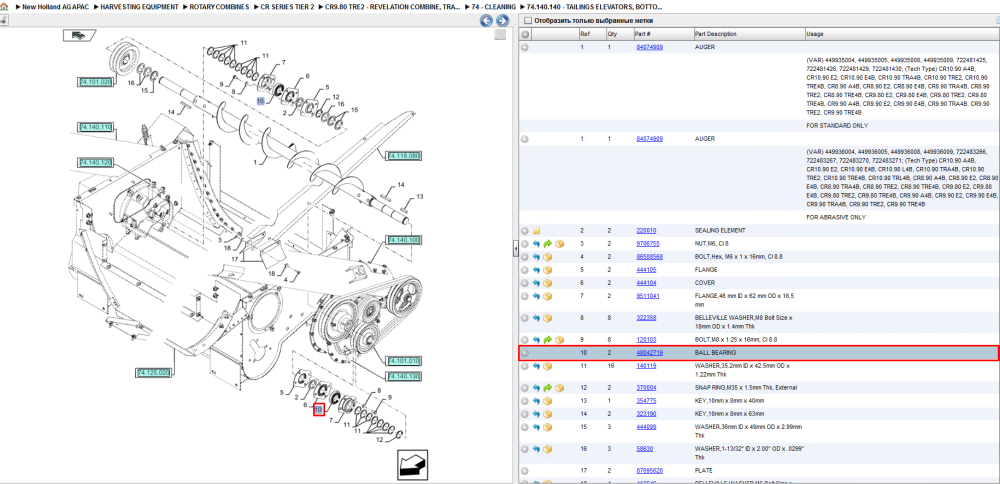This screenshot has width=1000, height=484.
Task: Click round add icon on BALL BEARING row
Action: (x=525, y=353)
